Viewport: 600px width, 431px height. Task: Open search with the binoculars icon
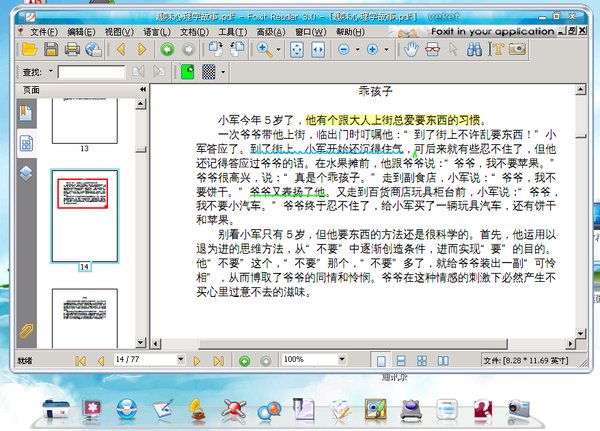coord(474,49)
